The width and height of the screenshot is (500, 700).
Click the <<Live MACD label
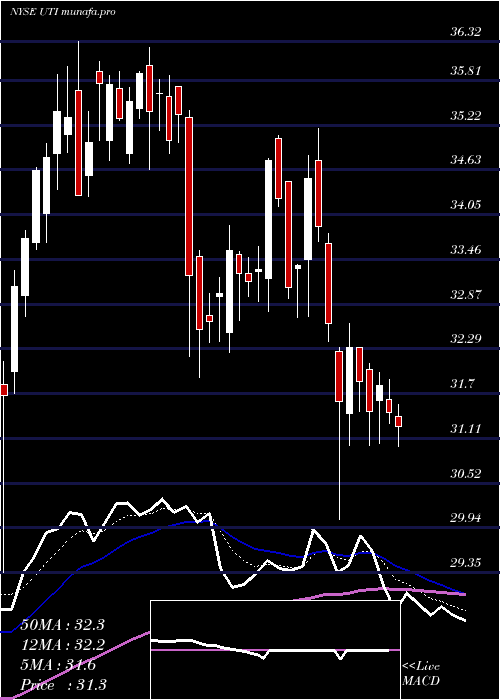[x=421, y=673]
